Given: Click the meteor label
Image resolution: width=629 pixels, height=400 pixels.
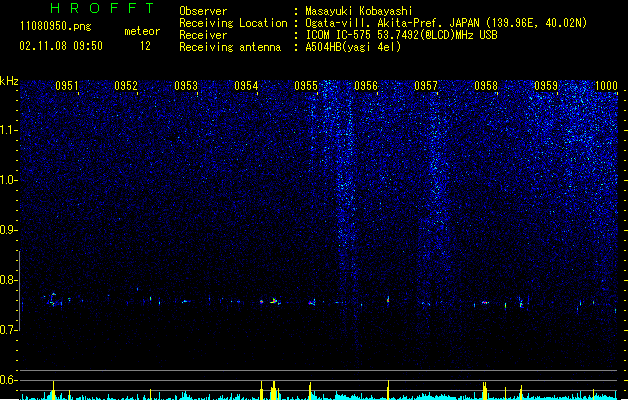Looking at the screenshot, I should pos(142,31).
